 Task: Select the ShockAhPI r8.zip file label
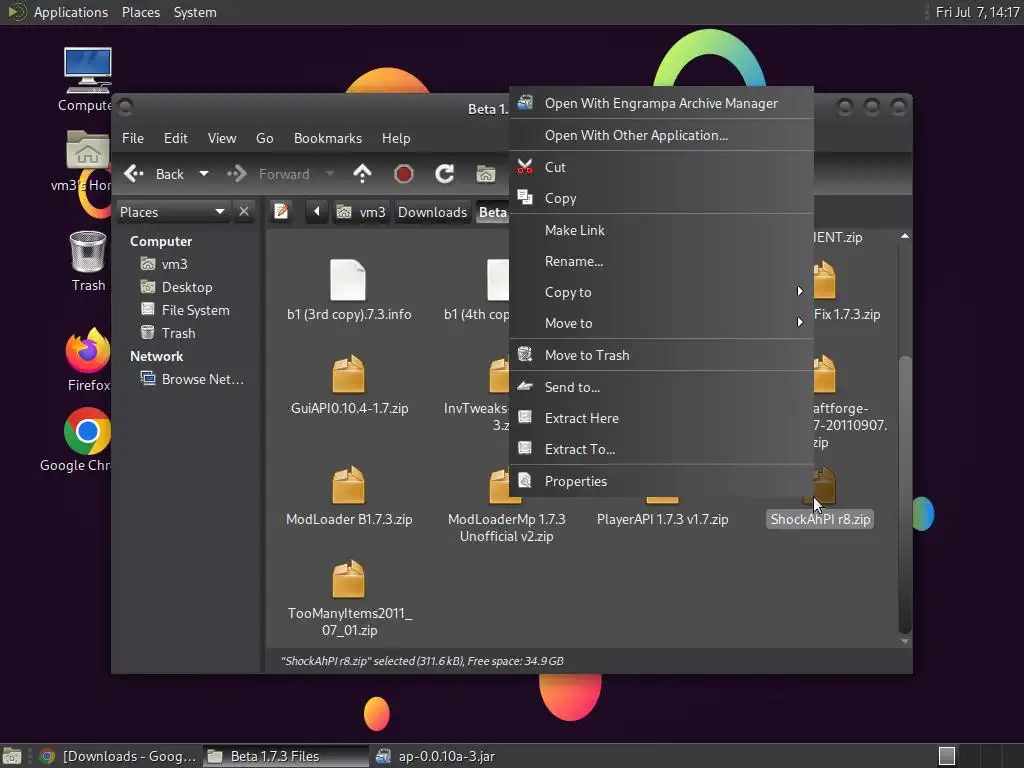pyautogui.click(x=820, y=519)
